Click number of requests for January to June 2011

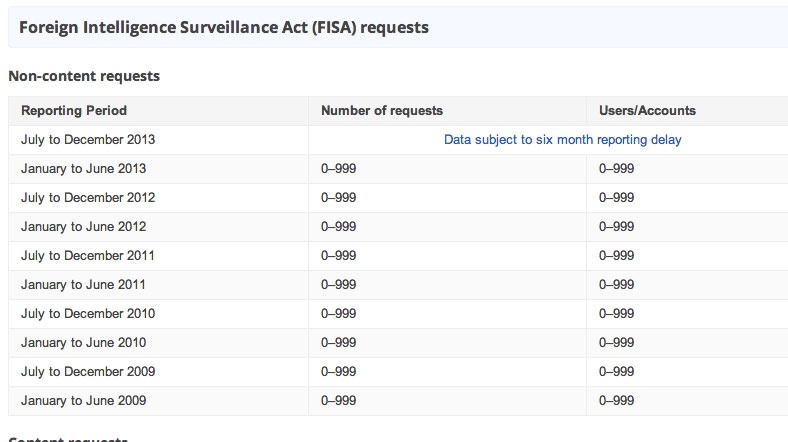339,285
